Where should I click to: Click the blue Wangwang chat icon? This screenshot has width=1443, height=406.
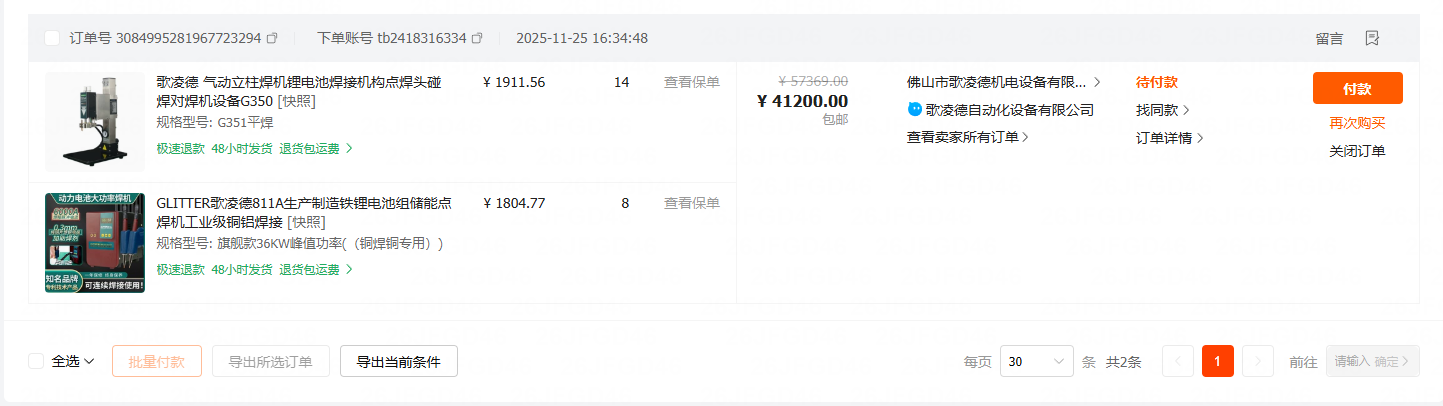coord(914,109)
